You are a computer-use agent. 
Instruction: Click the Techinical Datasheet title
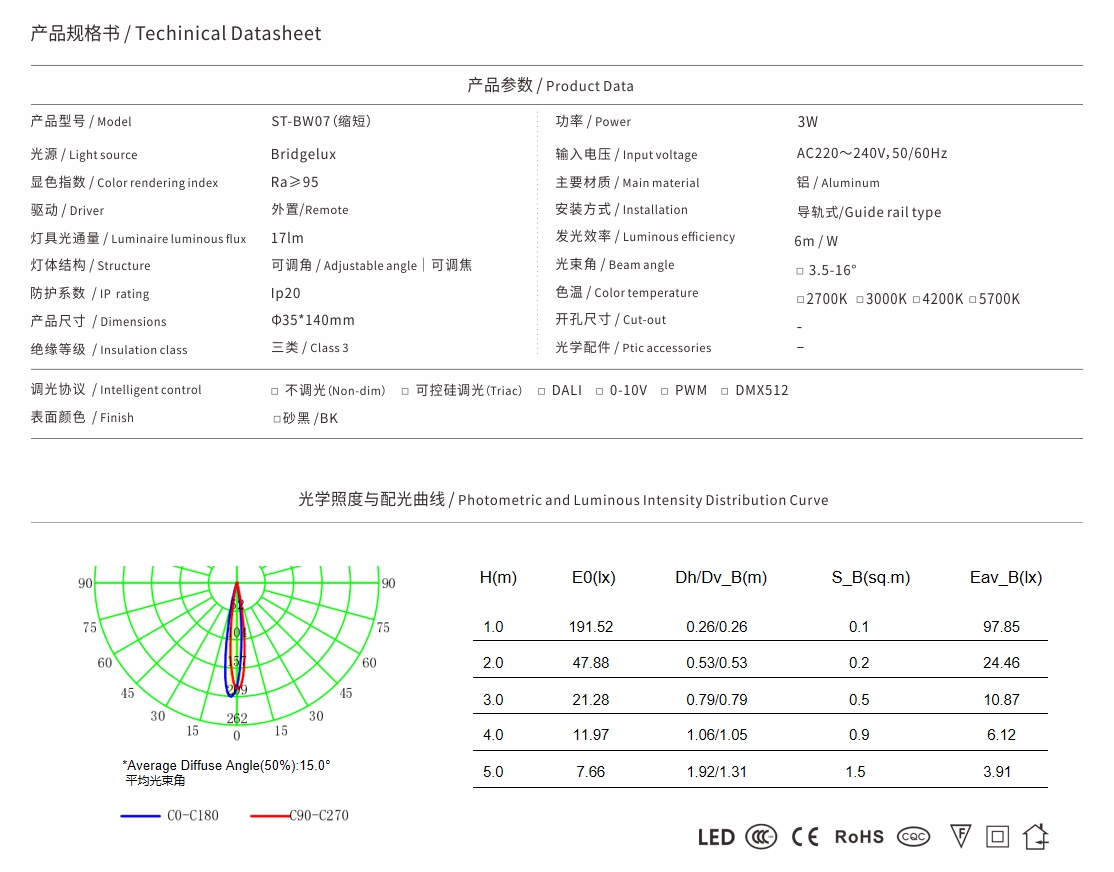pos(228,33)
